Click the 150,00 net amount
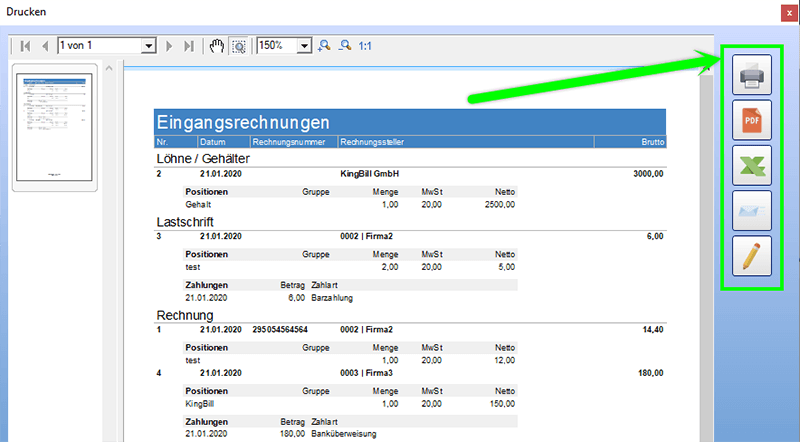The image size is (800, 442). 502,404
